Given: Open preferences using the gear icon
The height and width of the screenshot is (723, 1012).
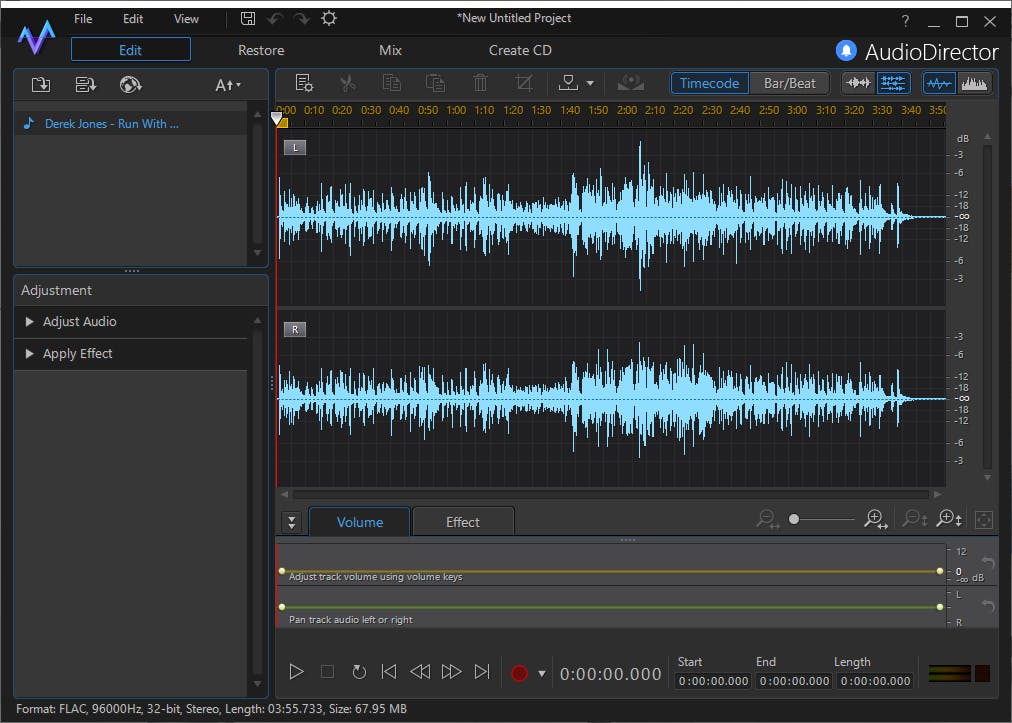Looking at the screenshot, I should point(329,19).
